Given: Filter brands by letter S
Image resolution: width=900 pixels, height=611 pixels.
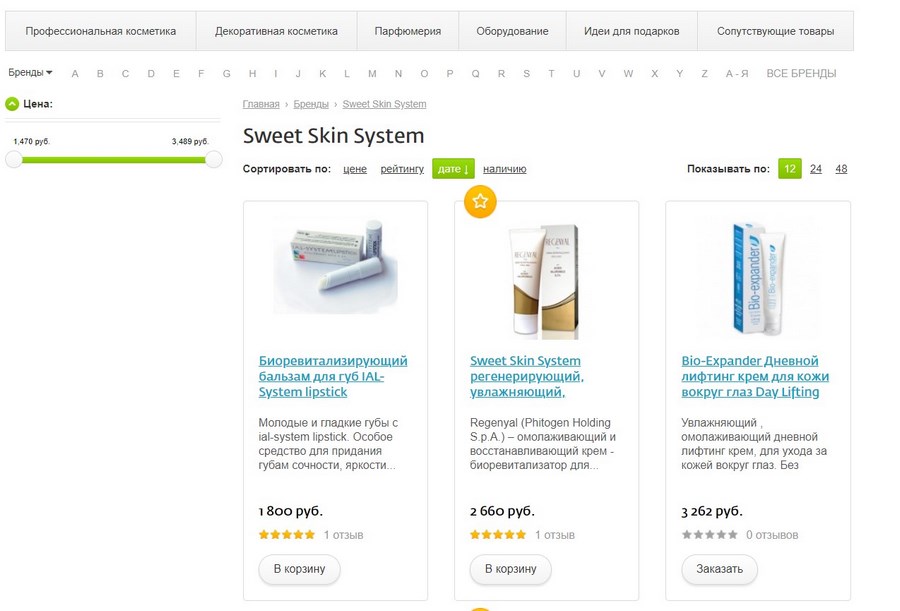Looking at the screenshot, I should (526, 74).
